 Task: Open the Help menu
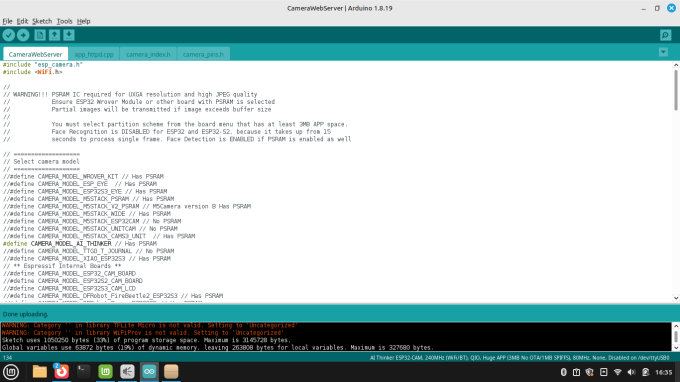coord(83,21)
